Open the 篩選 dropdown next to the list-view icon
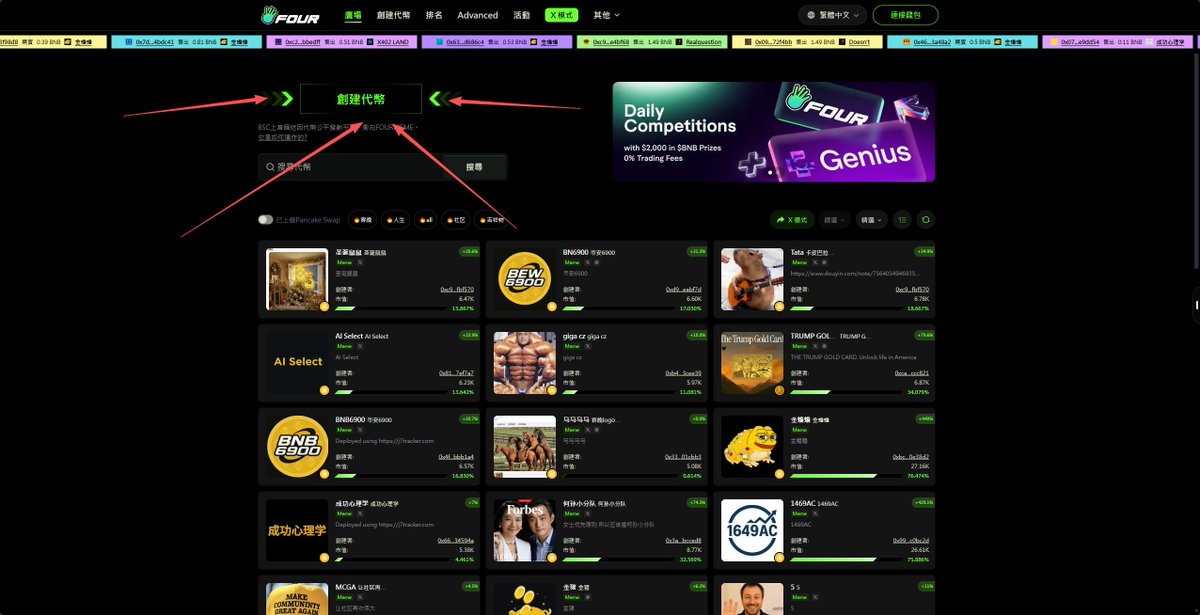The image size is (1200, 615). (871, 219)
